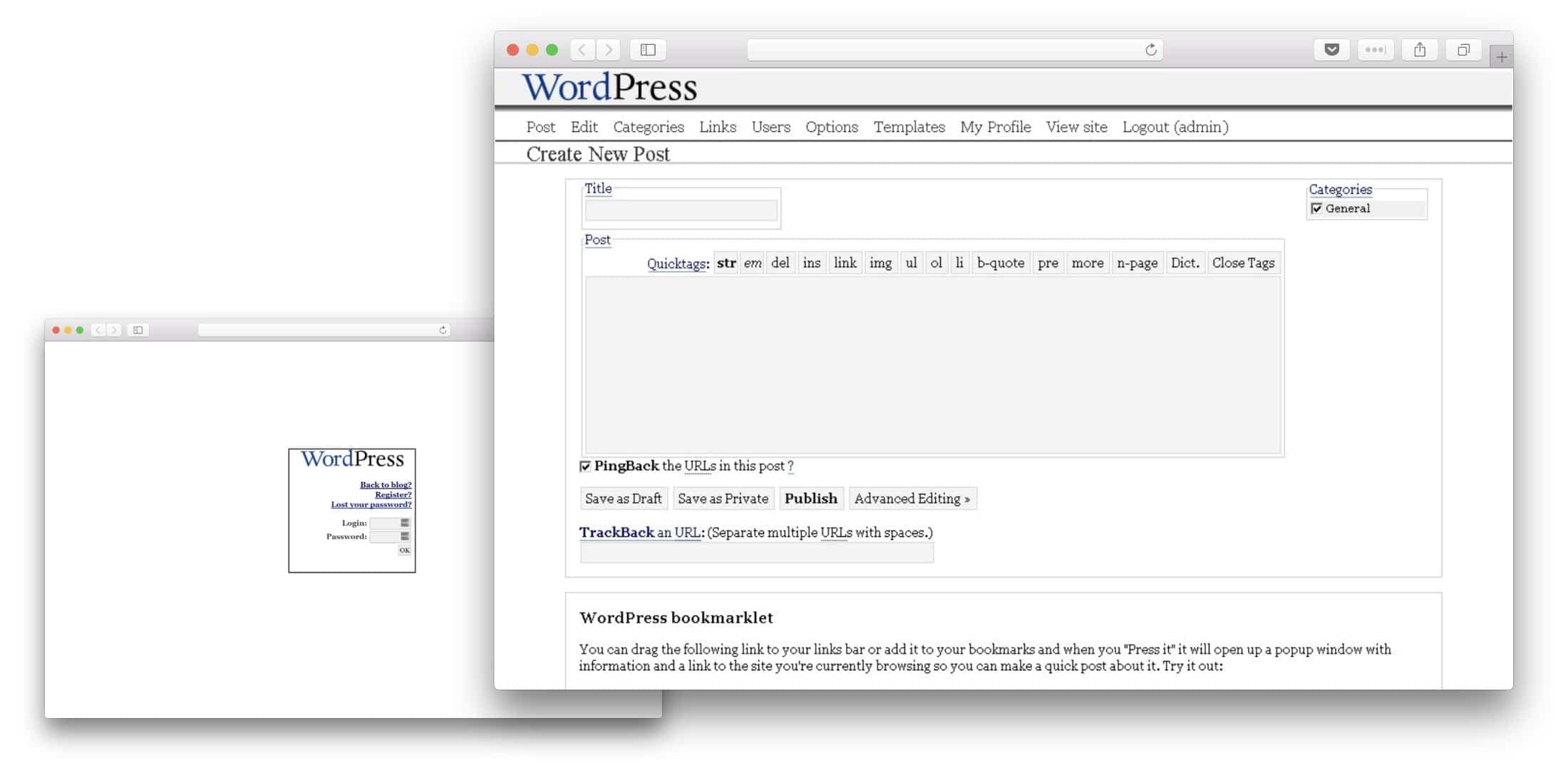
Task: Click inside the Title input field
Action: 680,210
